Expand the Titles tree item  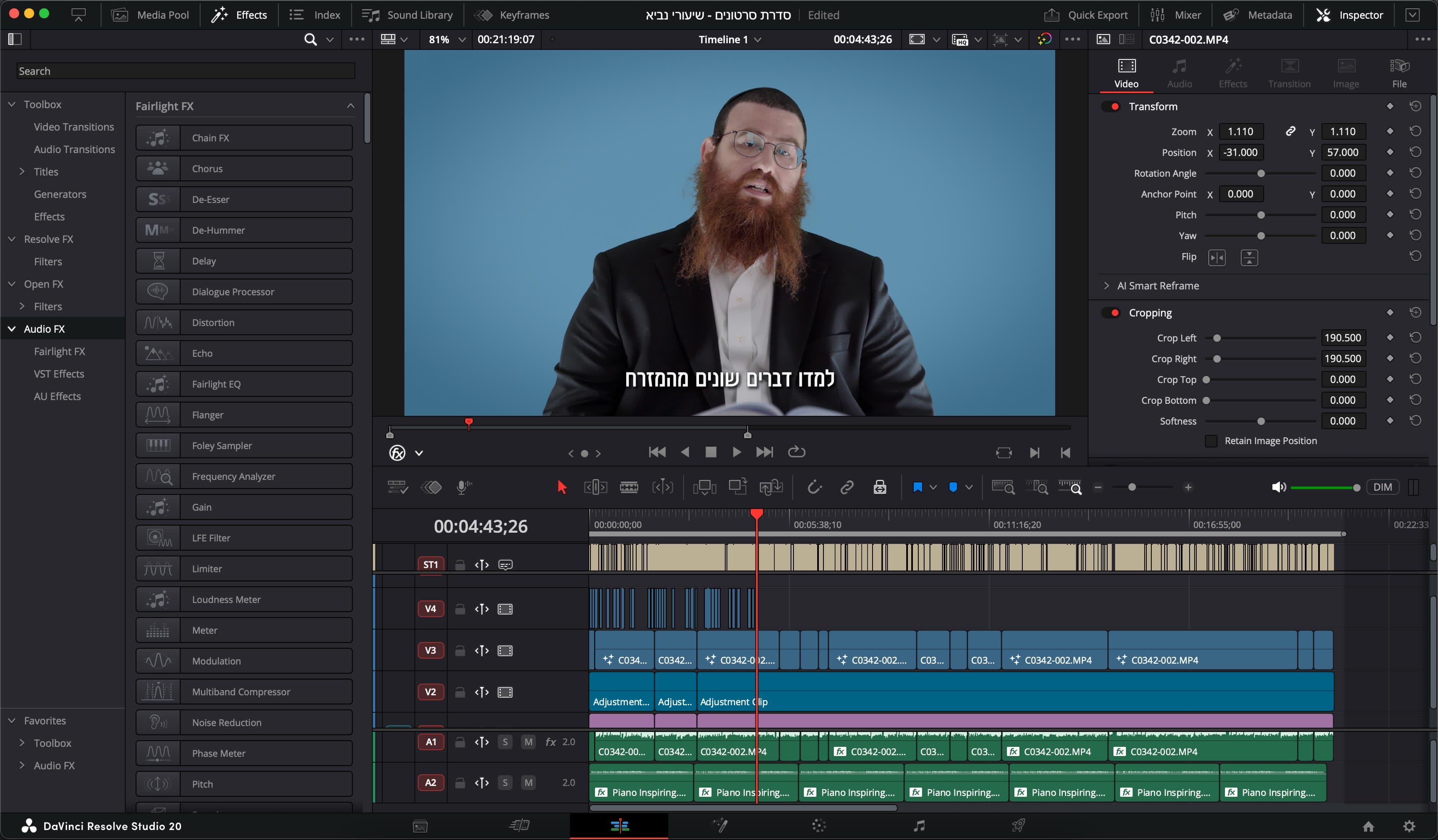pos(22,172)
